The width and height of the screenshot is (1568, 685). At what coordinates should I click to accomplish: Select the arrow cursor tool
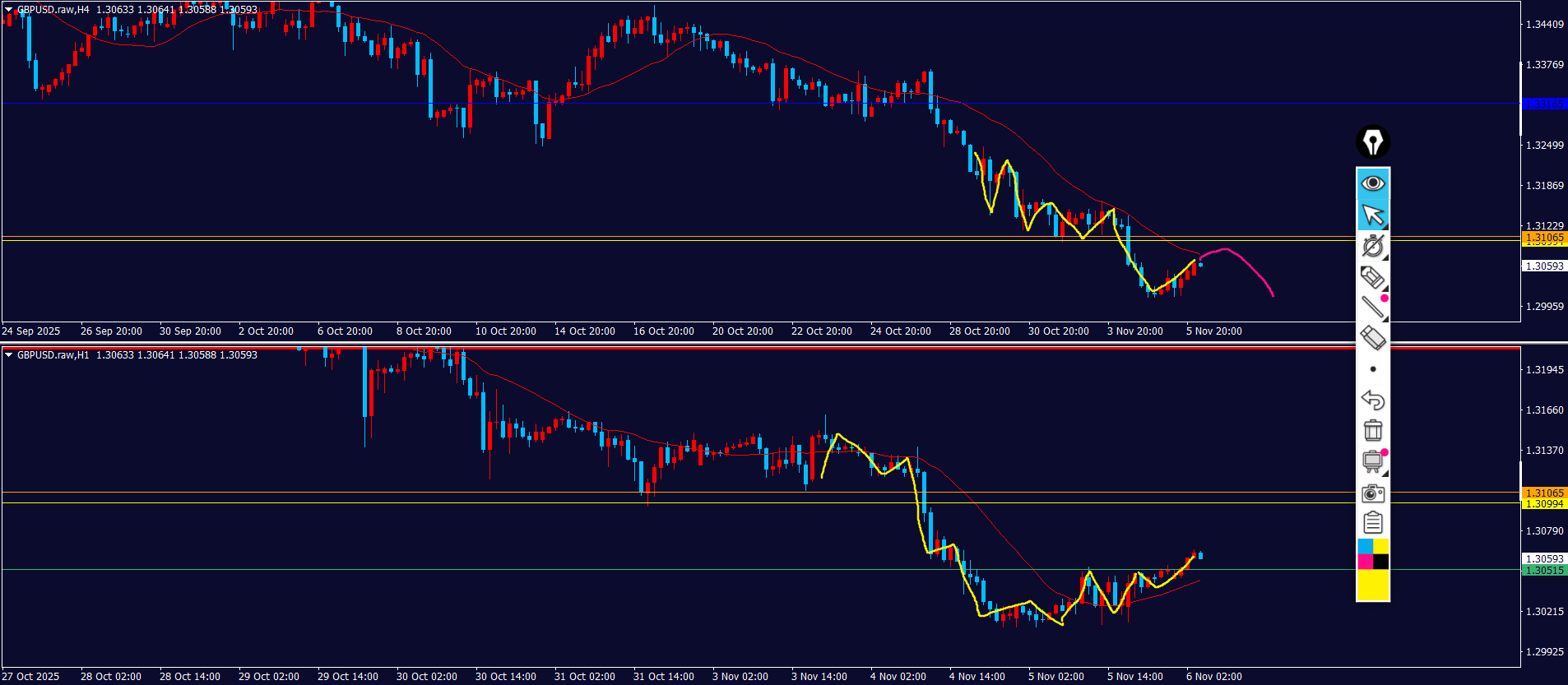click(1372, 215)
